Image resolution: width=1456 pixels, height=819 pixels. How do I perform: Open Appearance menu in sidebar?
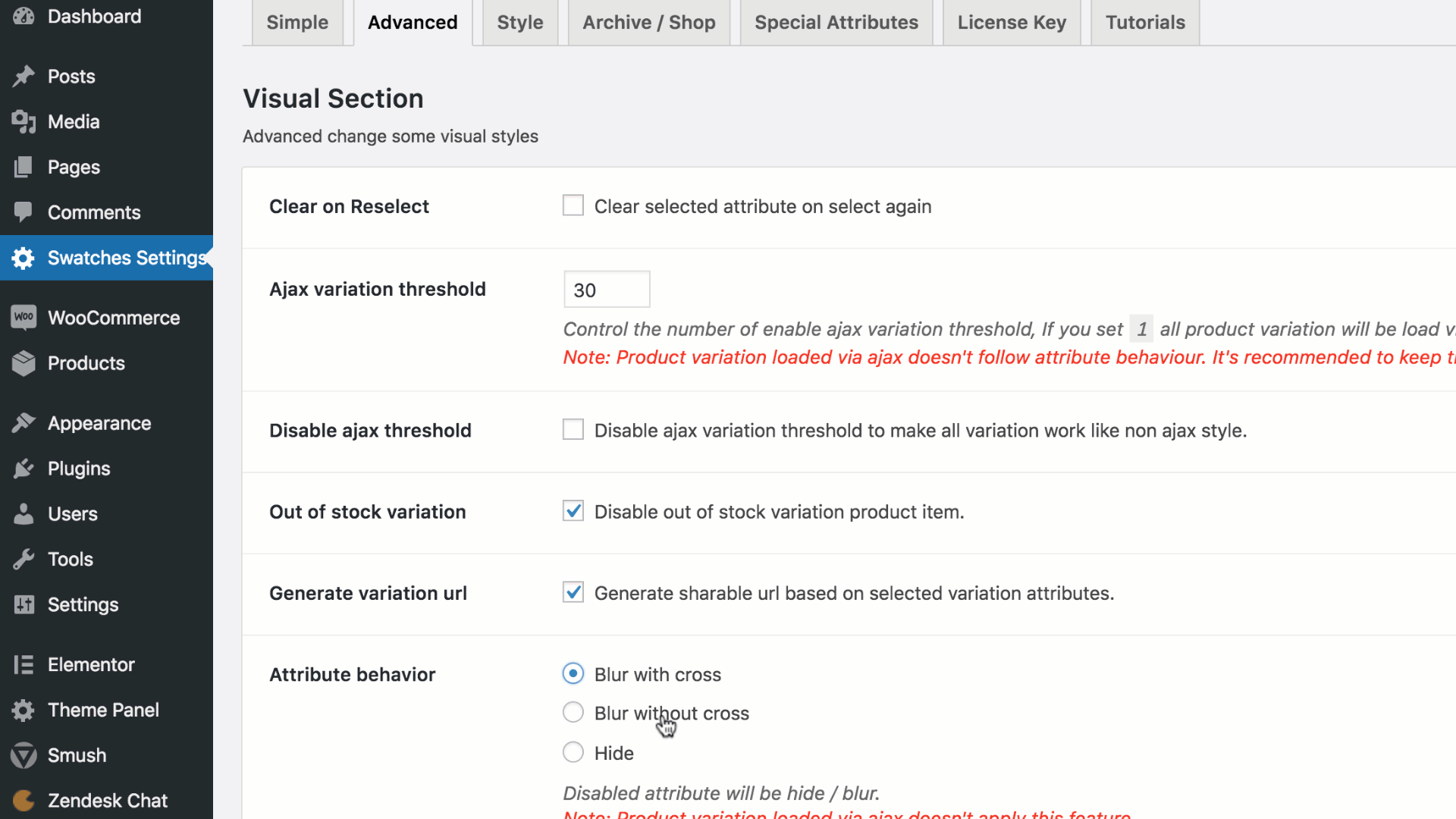(99, 423)
